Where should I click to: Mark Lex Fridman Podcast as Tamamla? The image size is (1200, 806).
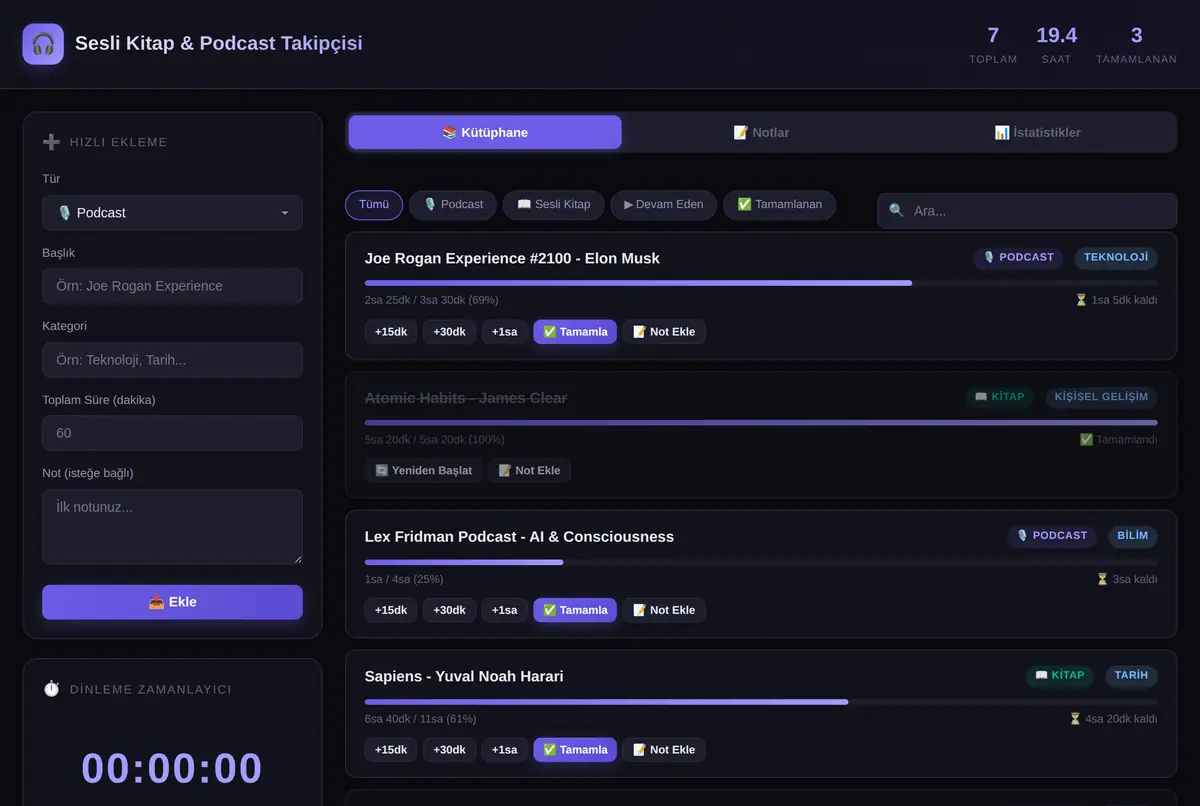coord(575,610)
